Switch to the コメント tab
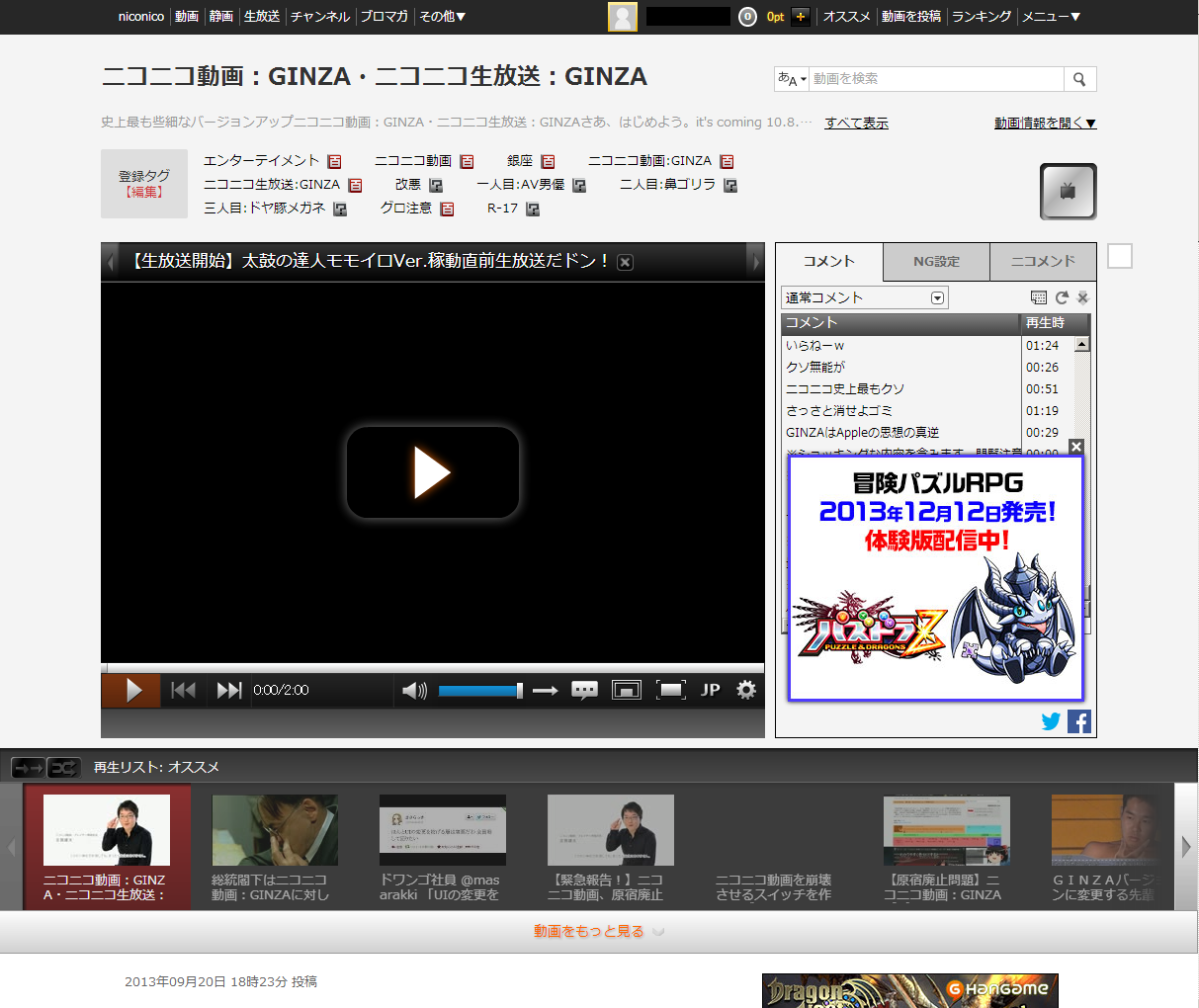The image size is (1199, 1008). point(828,261)
